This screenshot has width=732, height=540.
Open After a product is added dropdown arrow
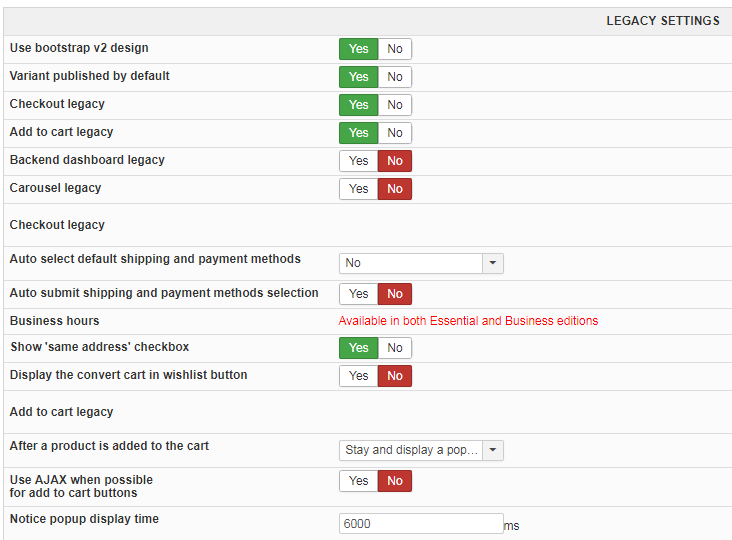tap(493, 450)
